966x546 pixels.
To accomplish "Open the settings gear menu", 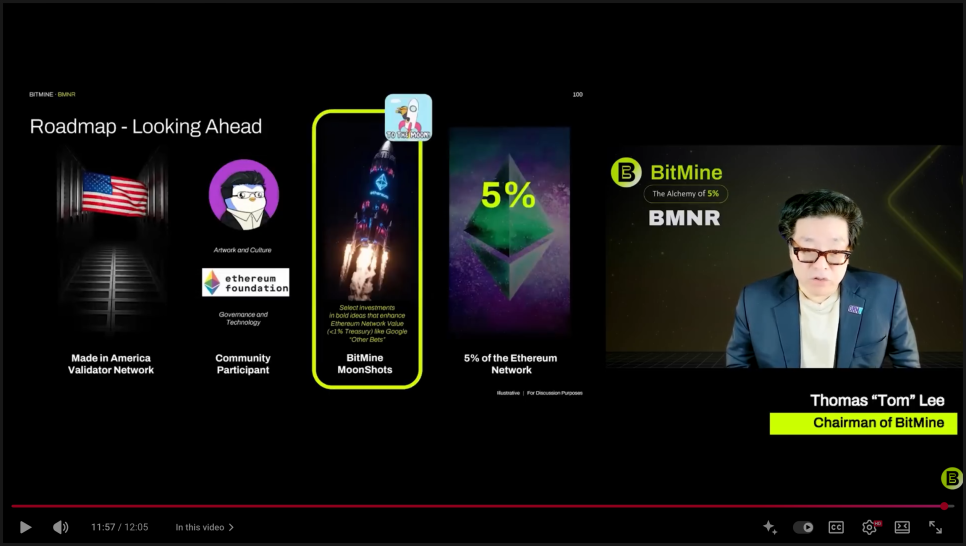I will pyautogui.click(x=869, y=527).
